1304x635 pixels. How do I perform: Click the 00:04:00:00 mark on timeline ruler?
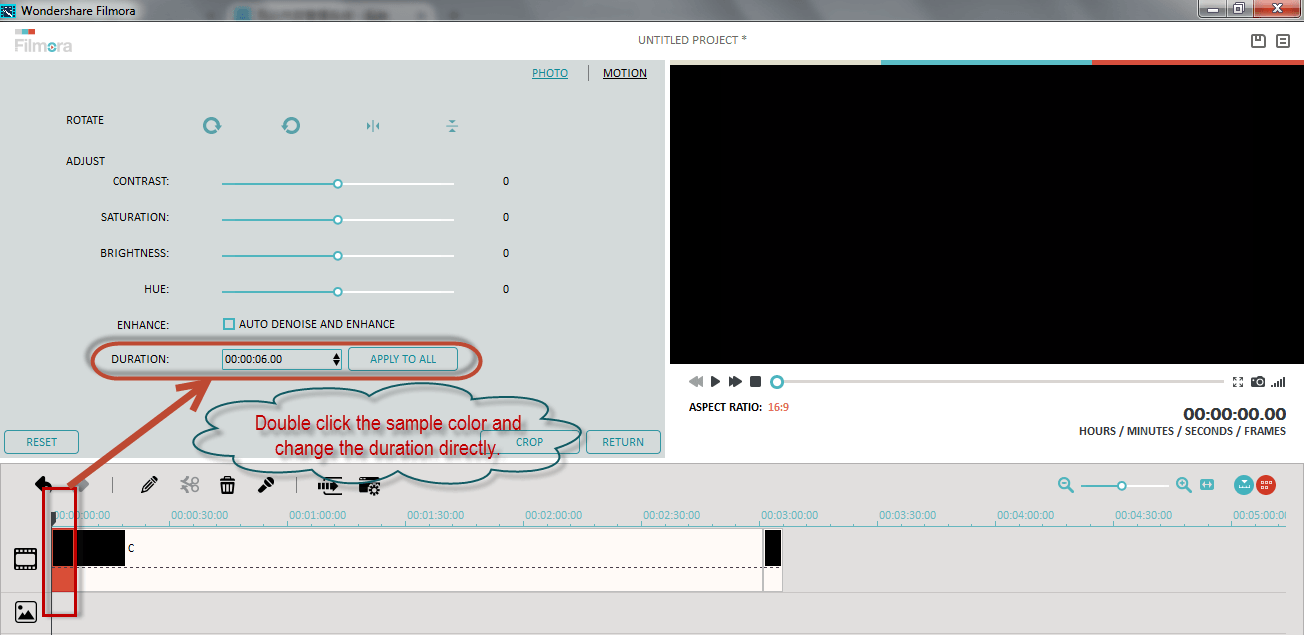[1025, 515]
